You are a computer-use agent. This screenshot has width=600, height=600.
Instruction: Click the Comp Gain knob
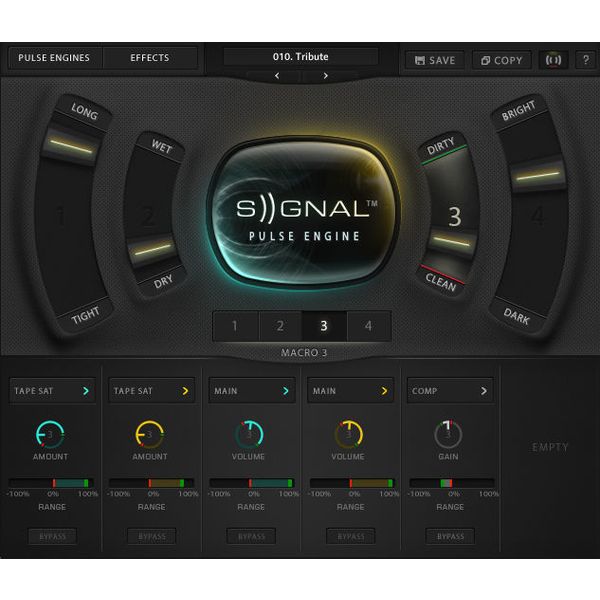point(448,435)
